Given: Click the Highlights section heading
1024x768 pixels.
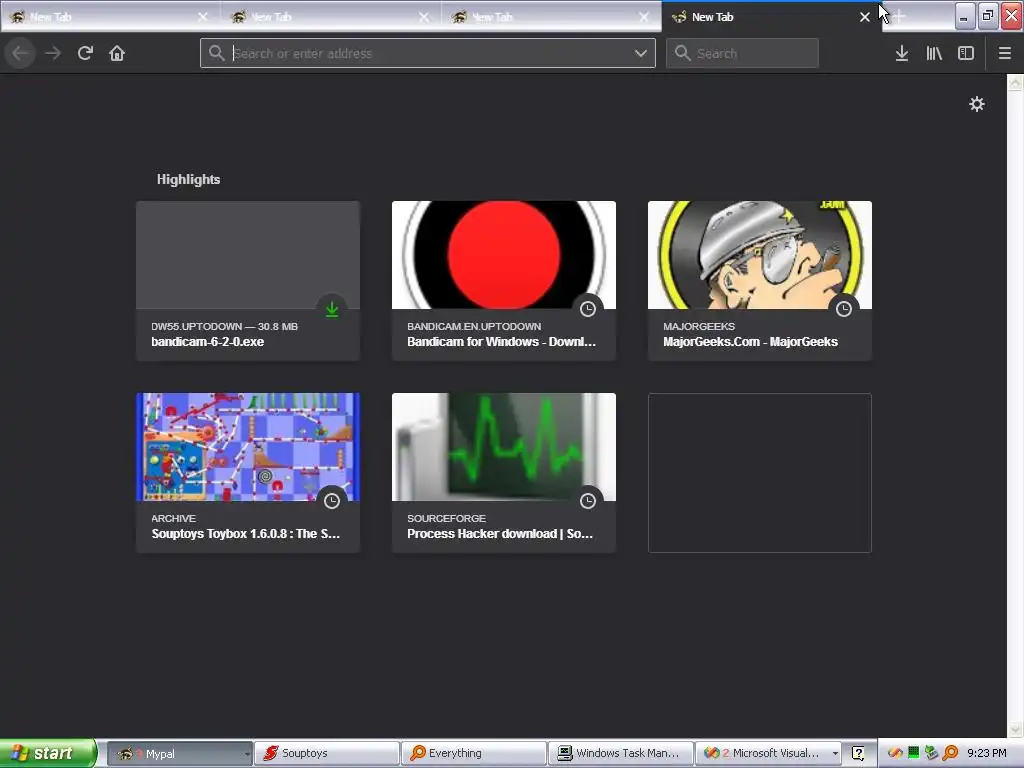Looking at the screenshot, I should pyautogui.click(x=188, y=179).
